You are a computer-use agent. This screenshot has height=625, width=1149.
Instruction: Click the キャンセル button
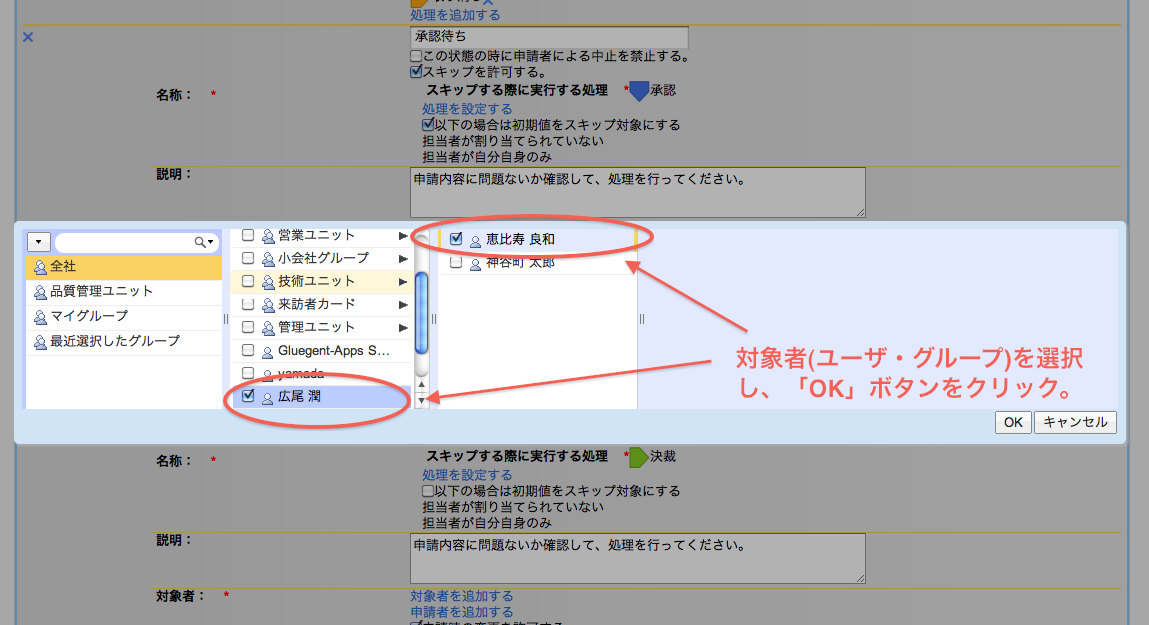(1075, 422)
